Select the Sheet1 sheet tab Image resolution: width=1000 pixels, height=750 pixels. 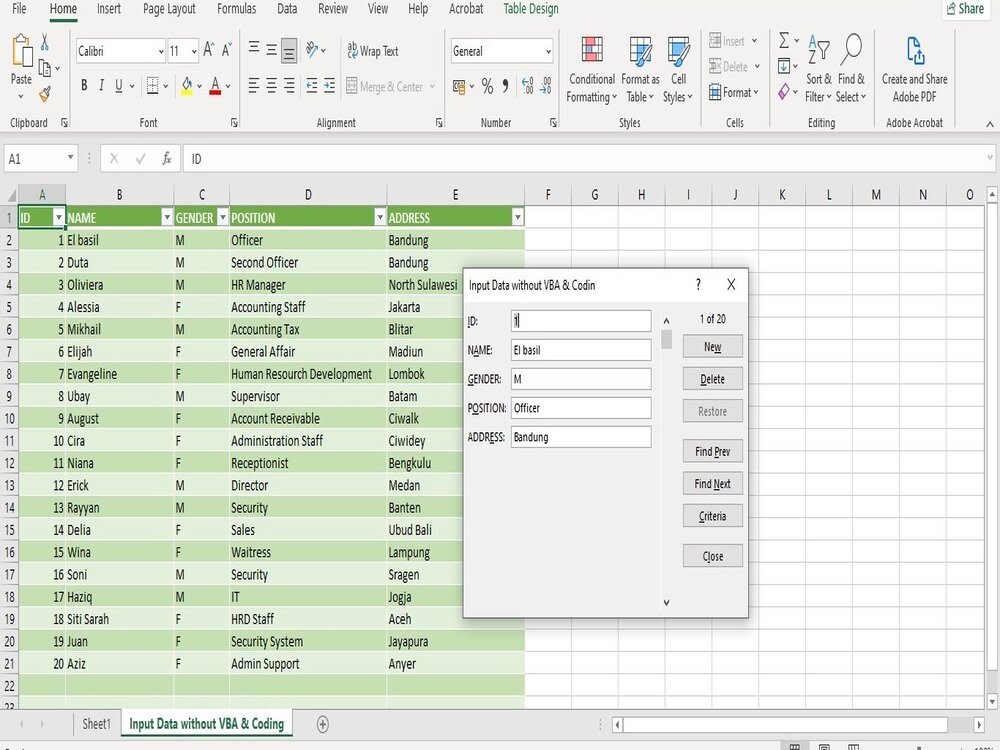pos(96,724)
